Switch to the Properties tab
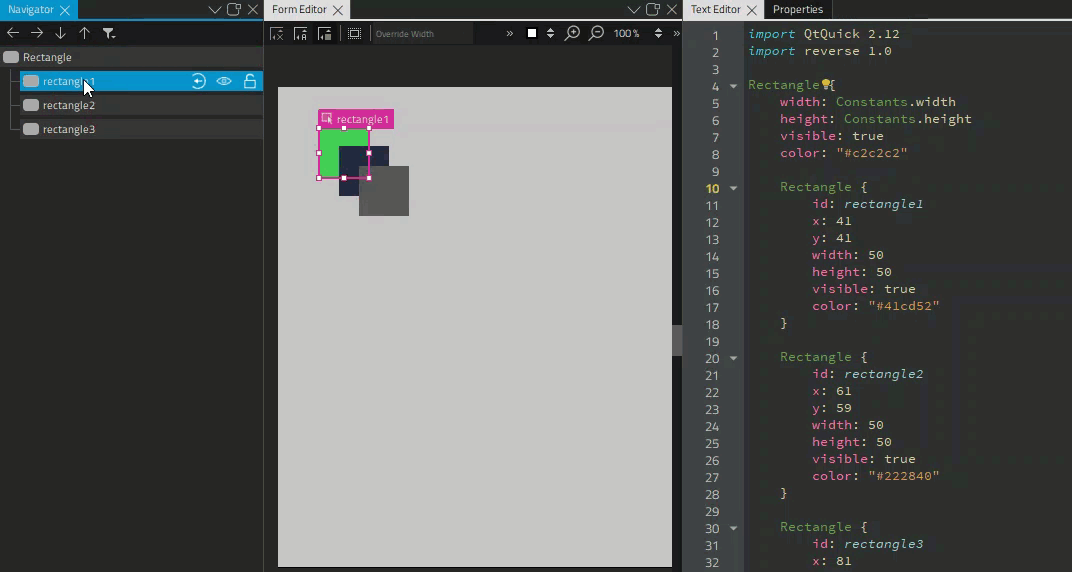Viewport: 1072px width, 572px height. (x=797, y=9)
